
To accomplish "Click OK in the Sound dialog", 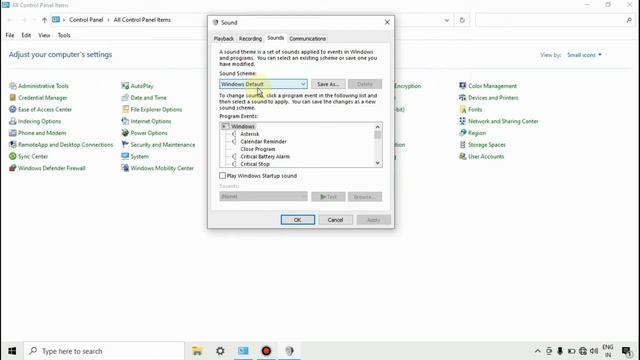I will tap(298, 220).
